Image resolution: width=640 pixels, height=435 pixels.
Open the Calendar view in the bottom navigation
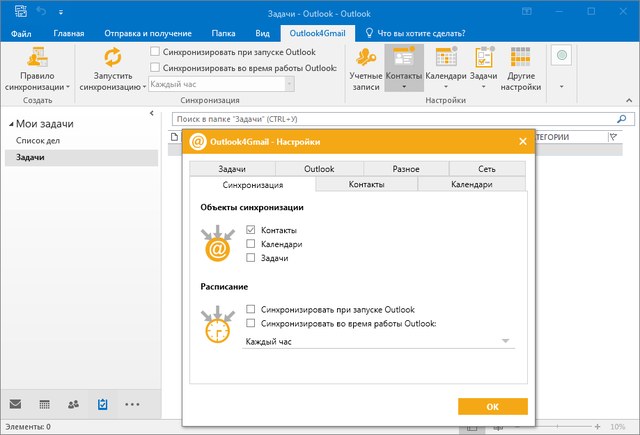click(45, 404)
